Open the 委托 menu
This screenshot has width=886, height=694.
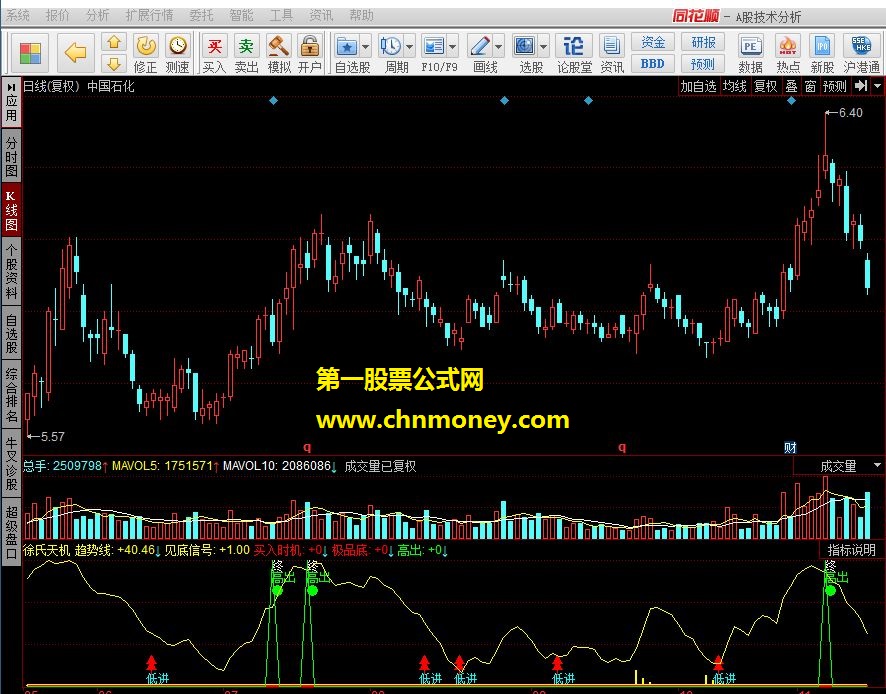click(x=201, y=15)
